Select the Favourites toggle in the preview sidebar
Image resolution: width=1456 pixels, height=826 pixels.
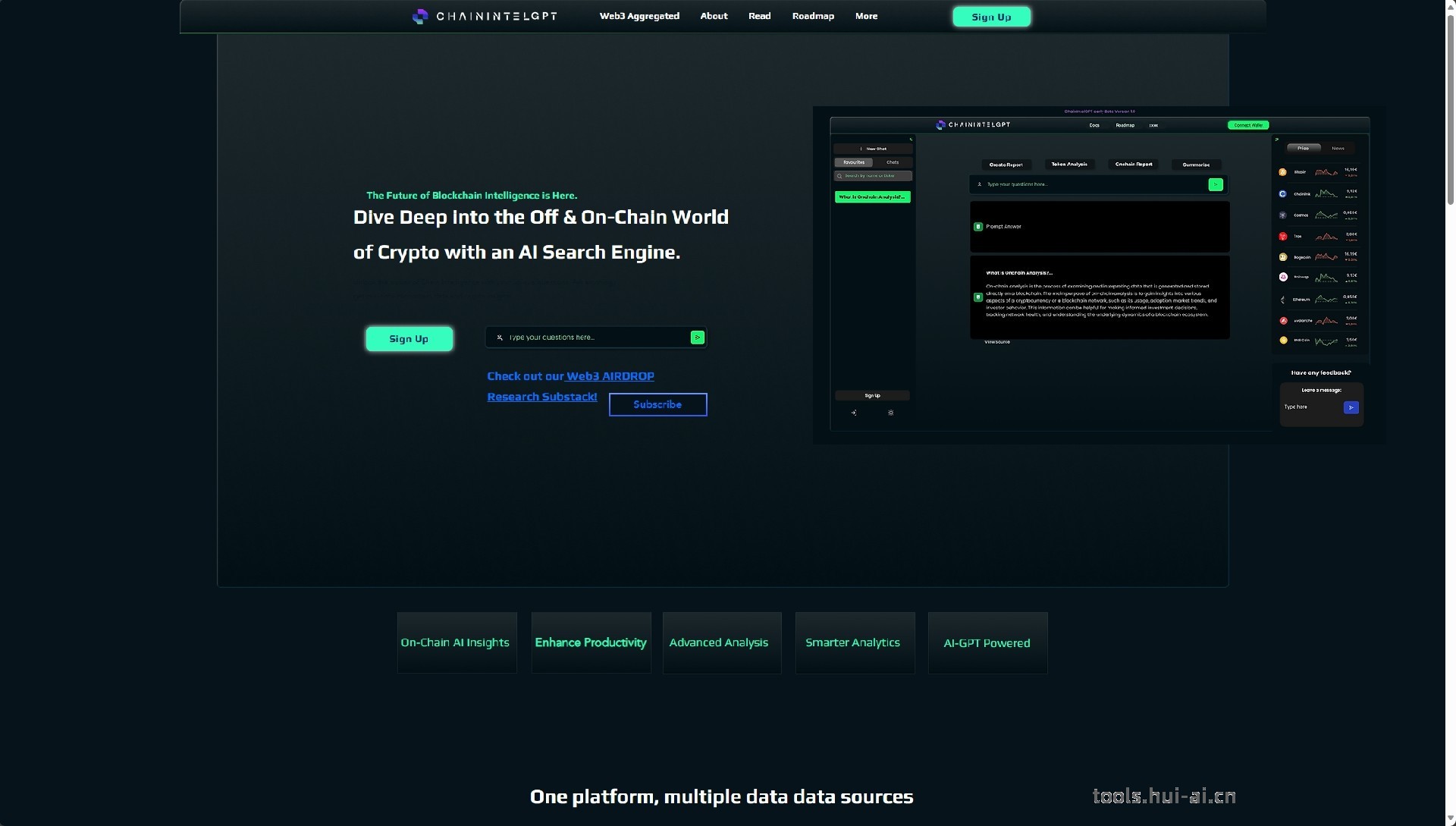point(854,162)
